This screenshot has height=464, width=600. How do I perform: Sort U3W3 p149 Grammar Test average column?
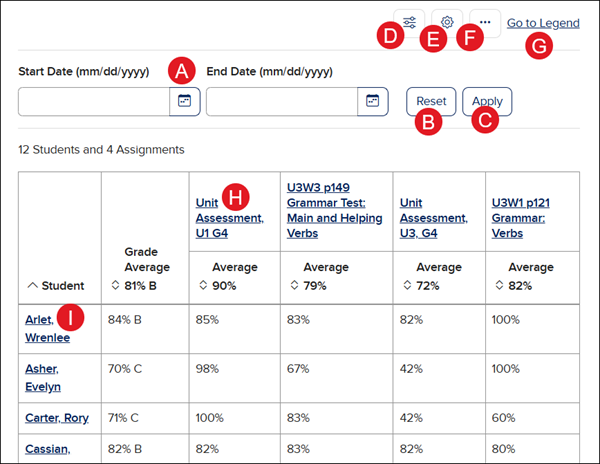coord(295,287)
